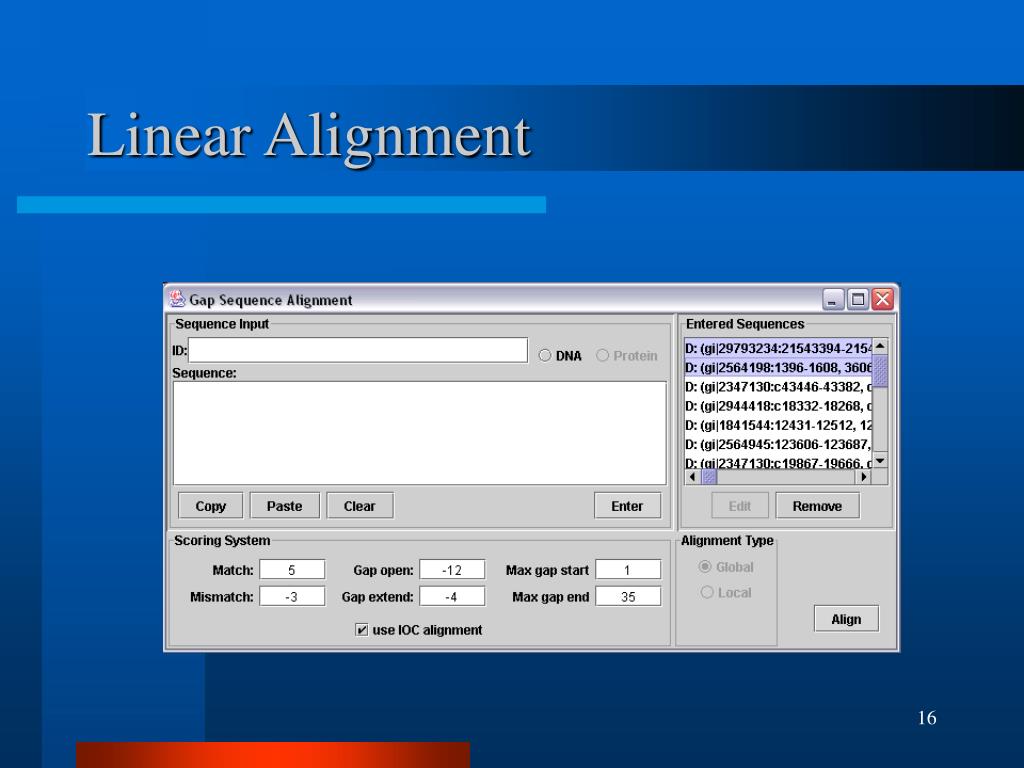Edit the Mismatch score field

coord(292,596)
